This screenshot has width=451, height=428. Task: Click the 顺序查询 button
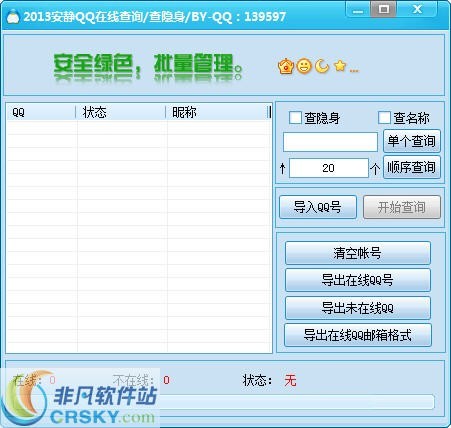pos(412,167)
